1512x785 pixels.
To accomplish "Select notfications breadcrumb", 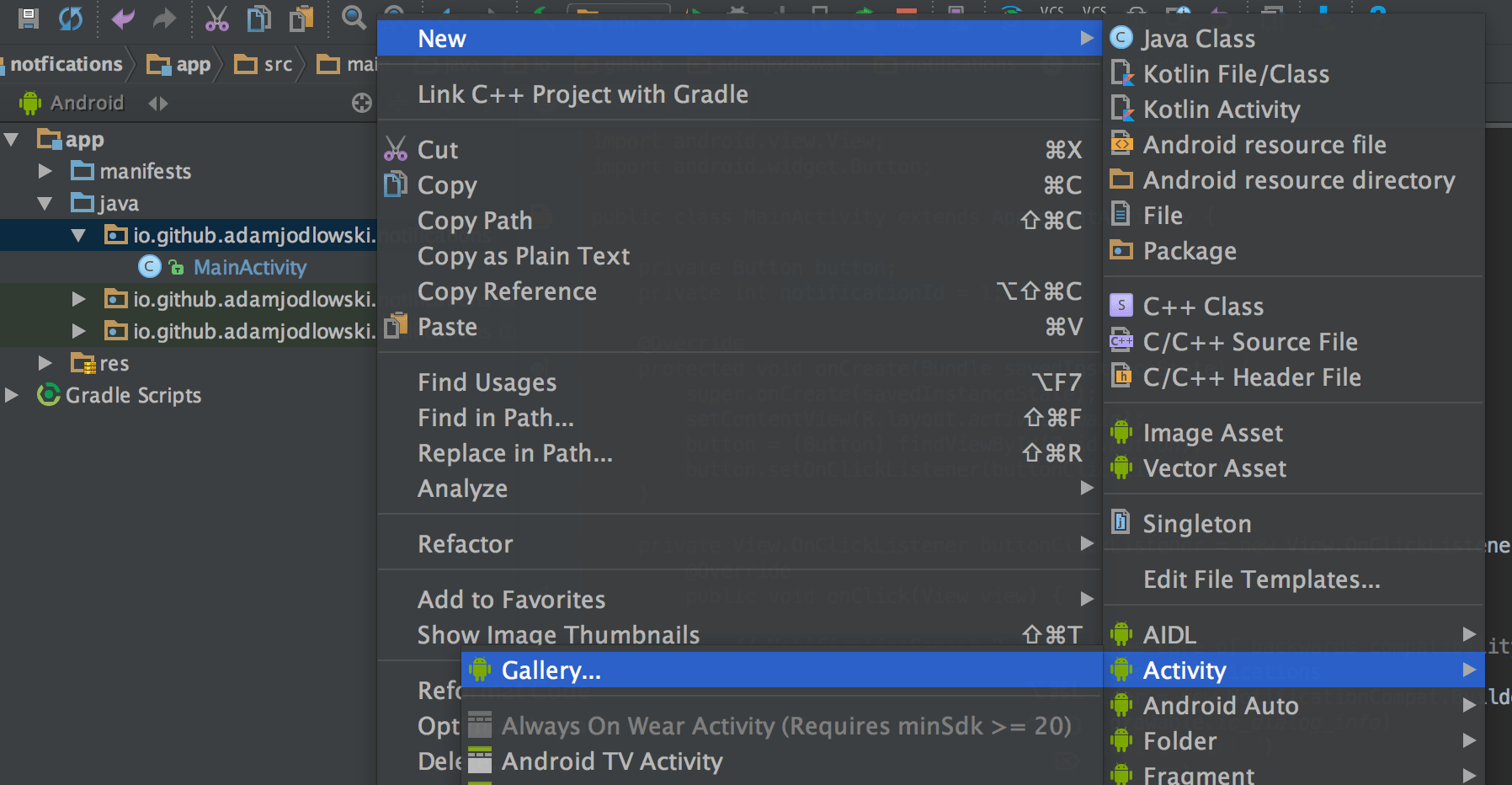I will (x=67, y=64).
